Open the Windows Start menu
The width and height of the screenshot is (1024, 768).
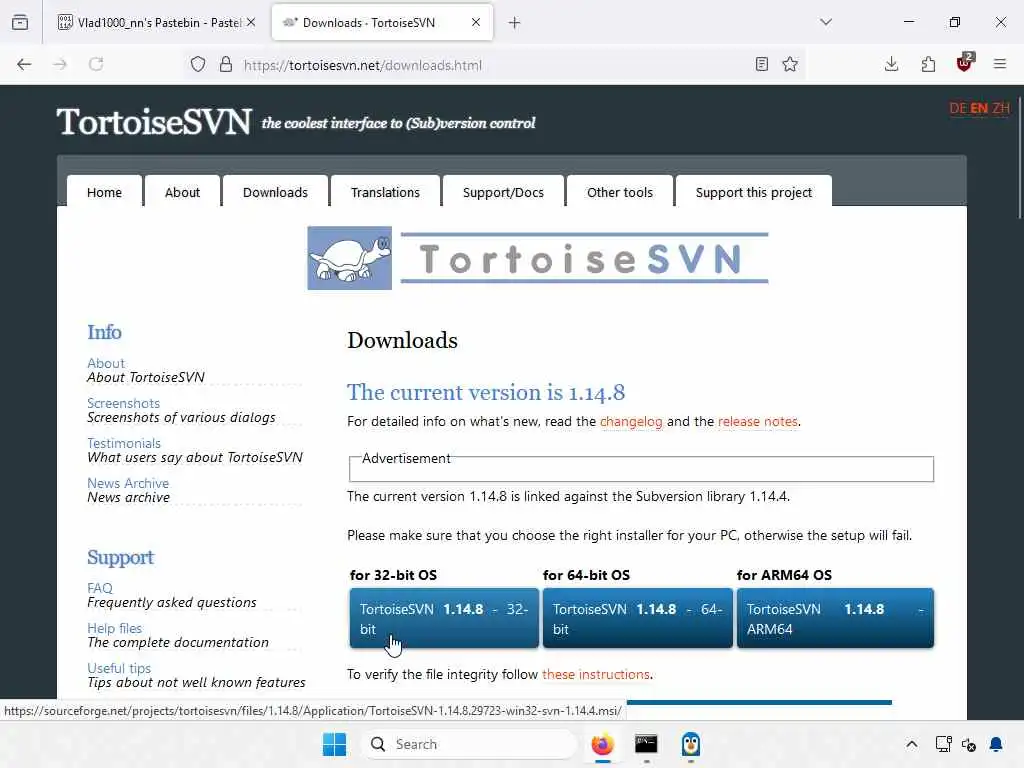[334, 744]
